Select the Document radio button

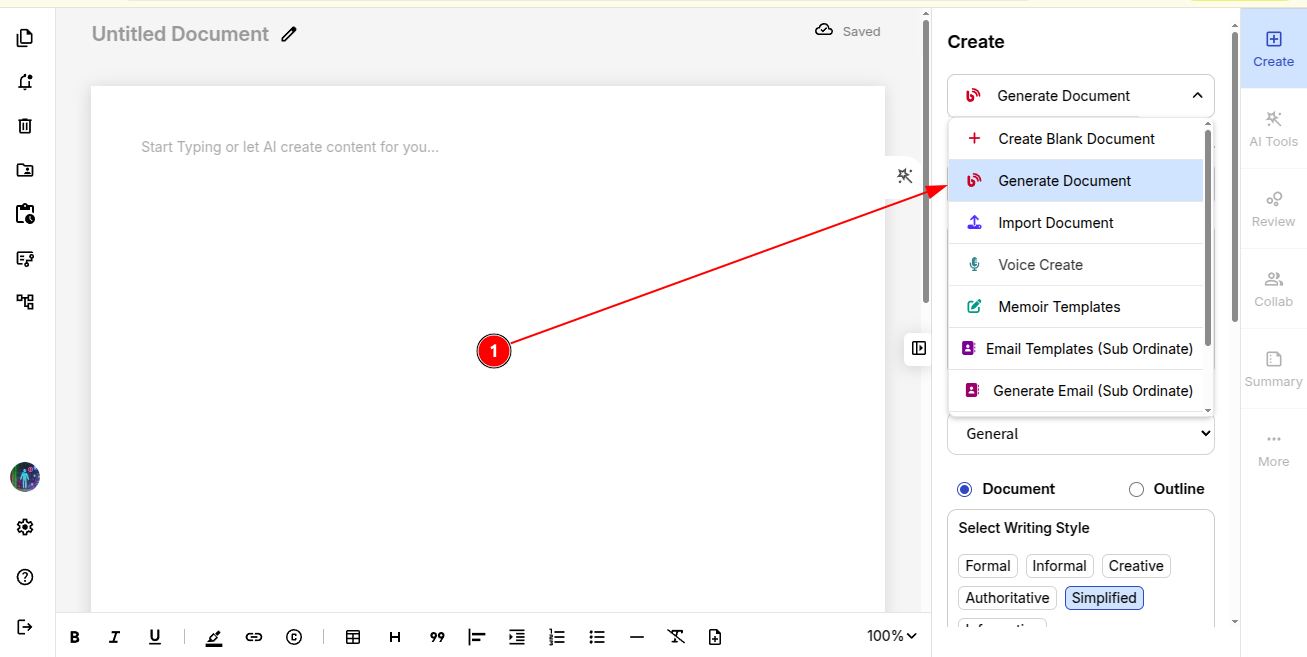[x=964, y=489]
